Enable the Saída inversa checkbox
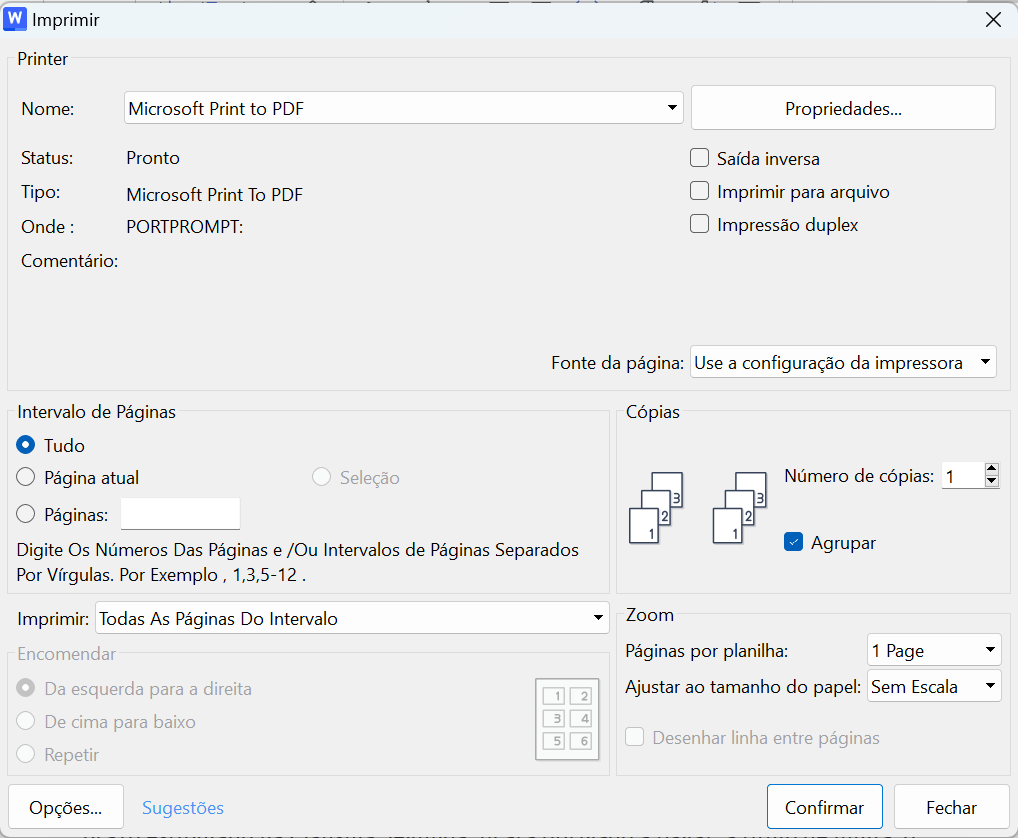 click(x=698, y=157)
